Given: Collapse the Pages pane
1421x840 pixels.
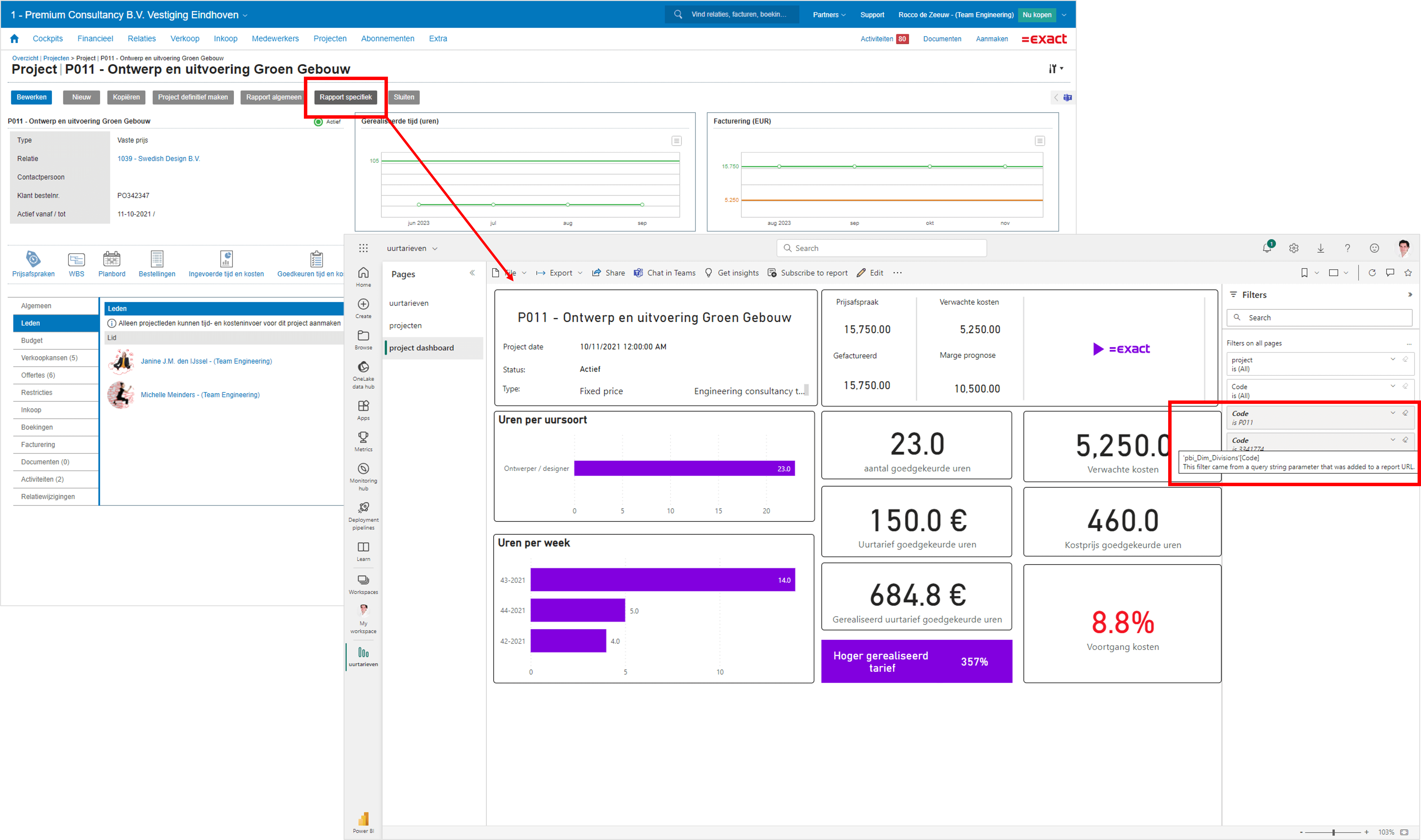Looking at the screenshot, I should [x=473, y=273].
